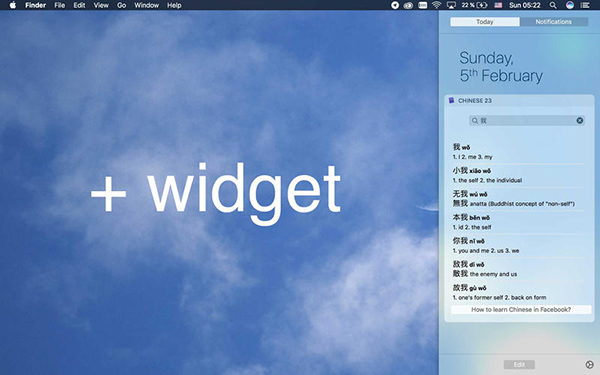Open the Window menu
This screenshot has width=600, height=375.
[147, 5]
